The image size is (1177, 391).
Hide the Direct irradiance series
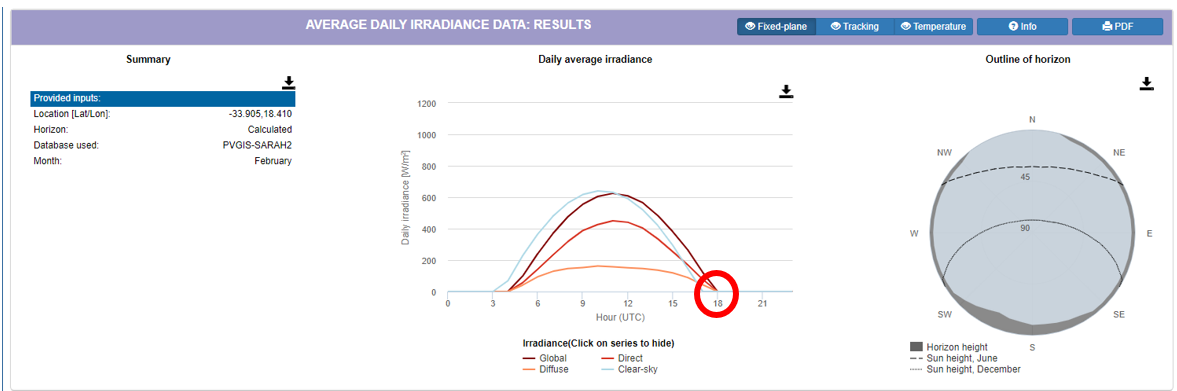[623, 358]
